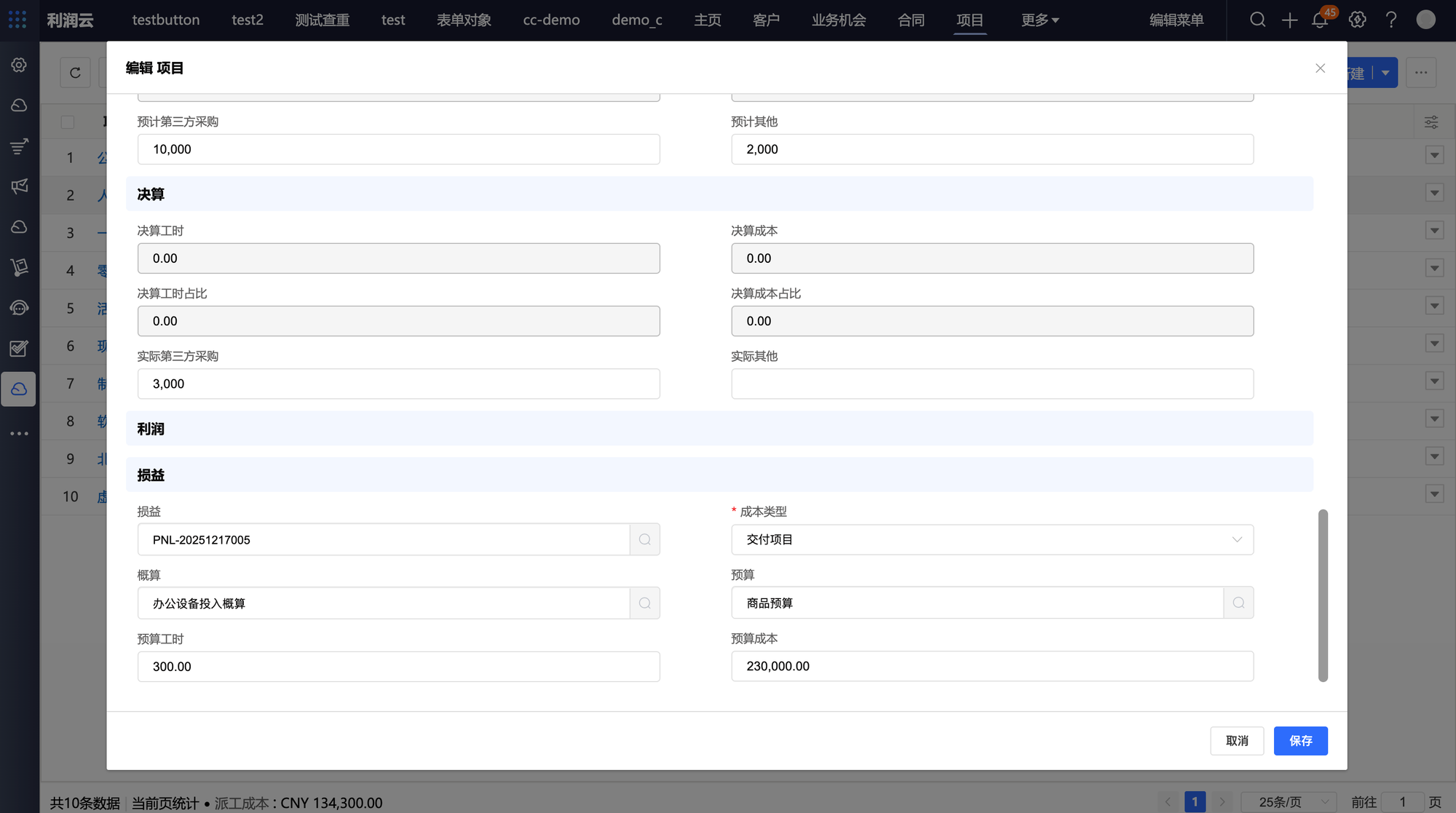Click the plus icon in top bar

pyautogui.click(x=1289, y=20)
